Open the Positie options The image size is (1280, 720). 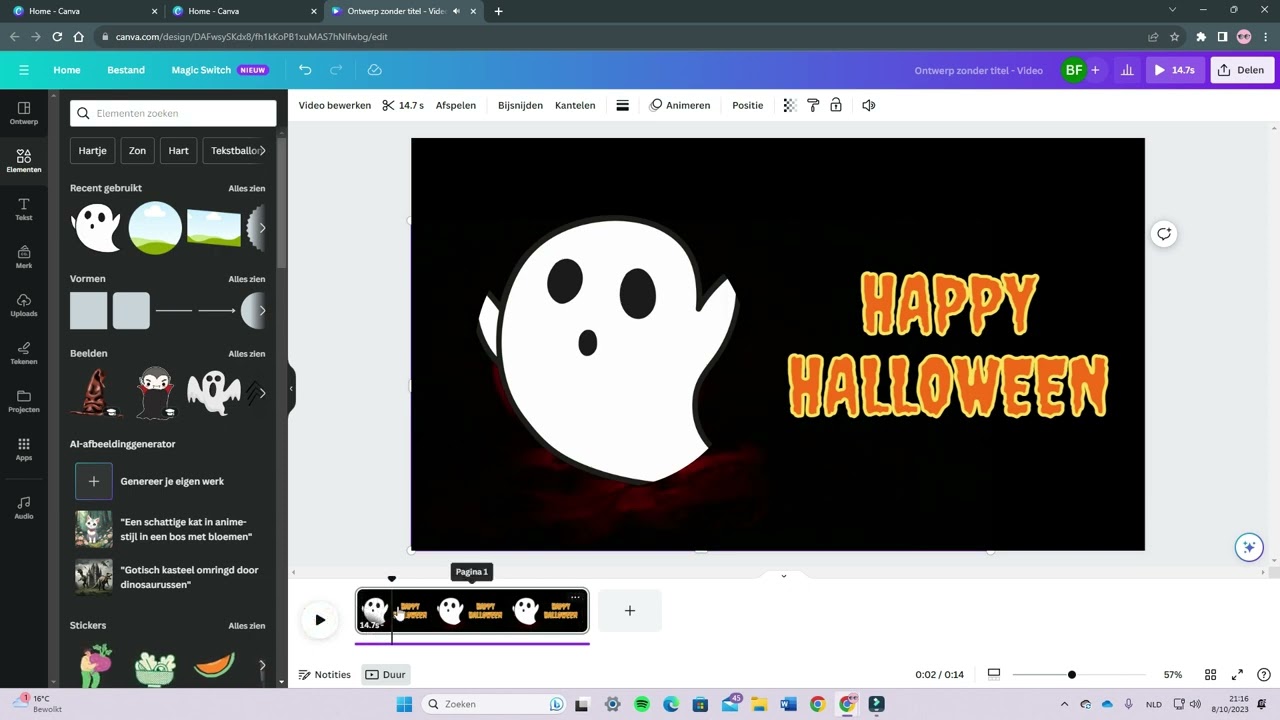pyautogui.click(x=747, y=105)
